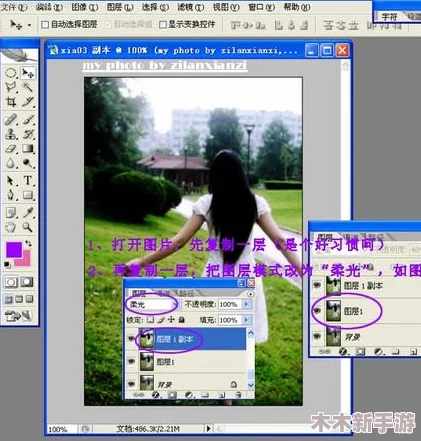Image resolution: width=421 pixels, height=441 pixels.
Task: Open the 视图 menu
Action: coord(226,7)
